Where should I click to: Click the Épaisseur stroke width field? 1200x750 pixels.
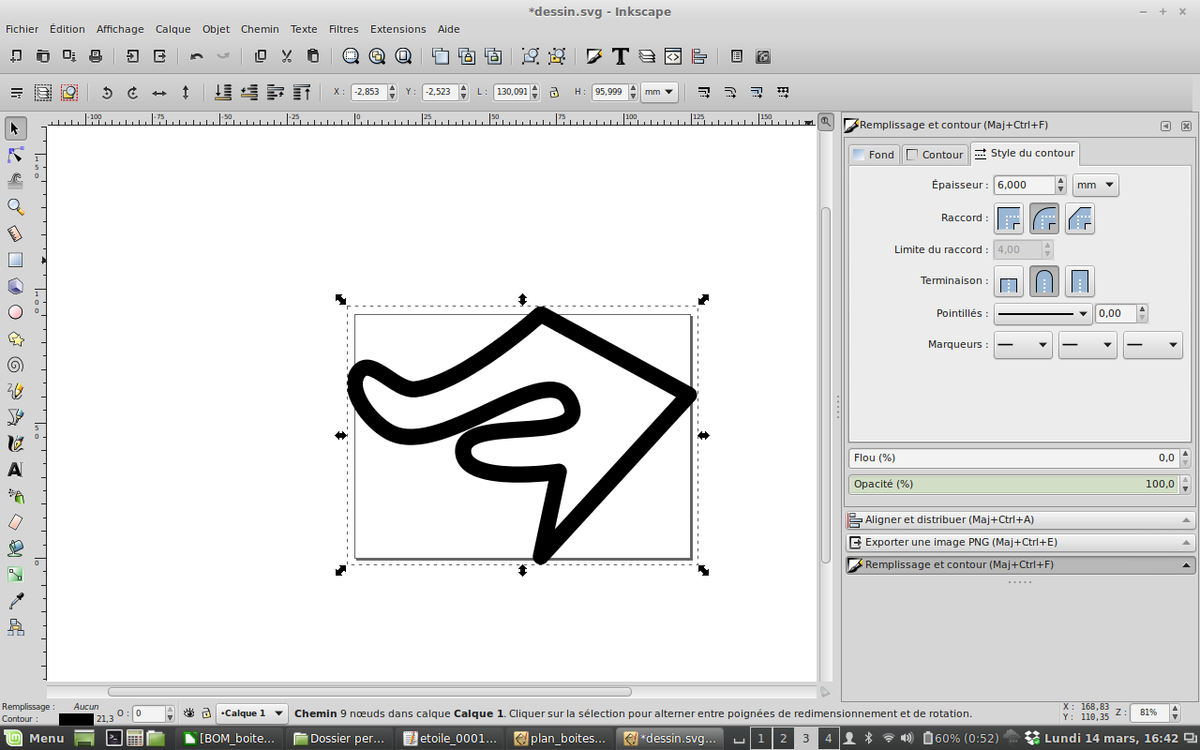tap(1024, 185)
